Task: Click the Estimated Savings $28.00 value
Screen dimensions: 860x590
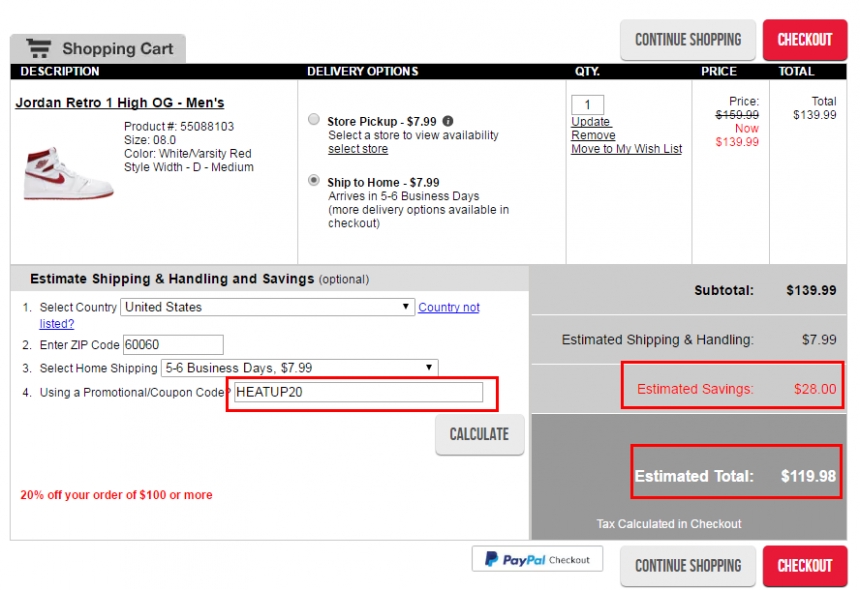Action: point(815,389)
